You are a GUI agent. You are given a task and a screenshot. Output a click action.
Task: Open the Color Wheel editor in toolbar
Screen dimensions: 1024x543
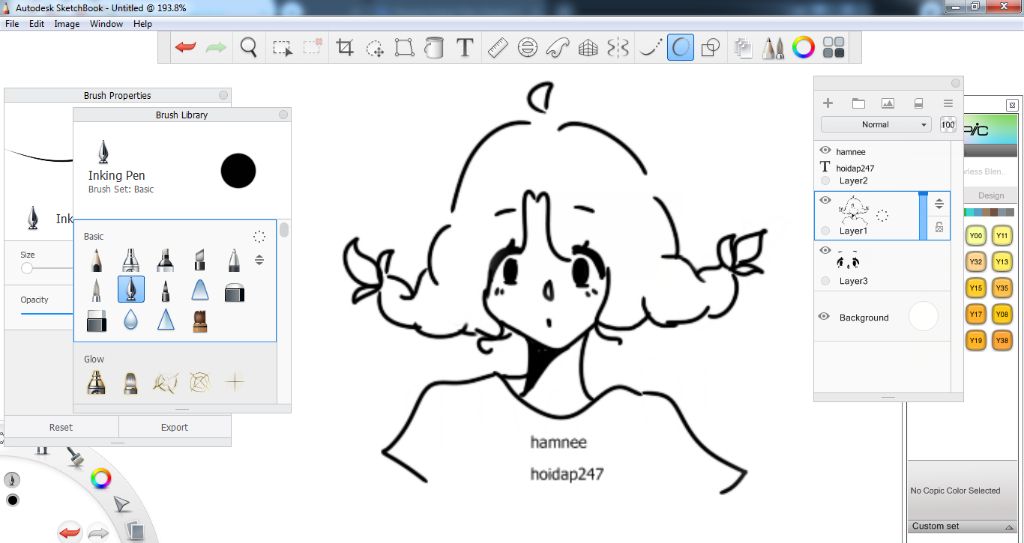[x=803, y=47]
